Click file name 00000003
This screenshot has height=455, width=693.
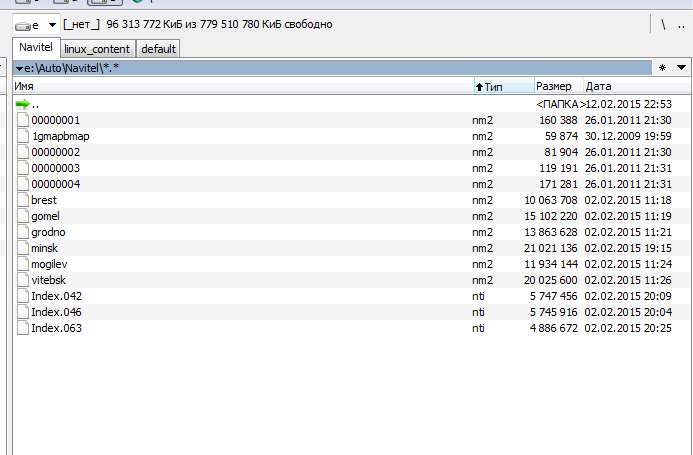(x=56, y=168)
